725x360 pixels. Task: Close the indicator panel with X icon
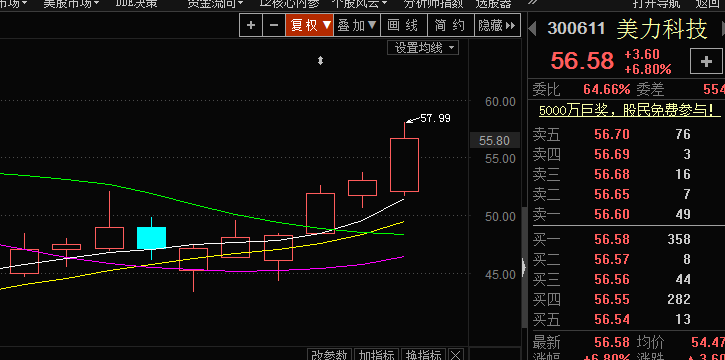(x=455, y=354)
